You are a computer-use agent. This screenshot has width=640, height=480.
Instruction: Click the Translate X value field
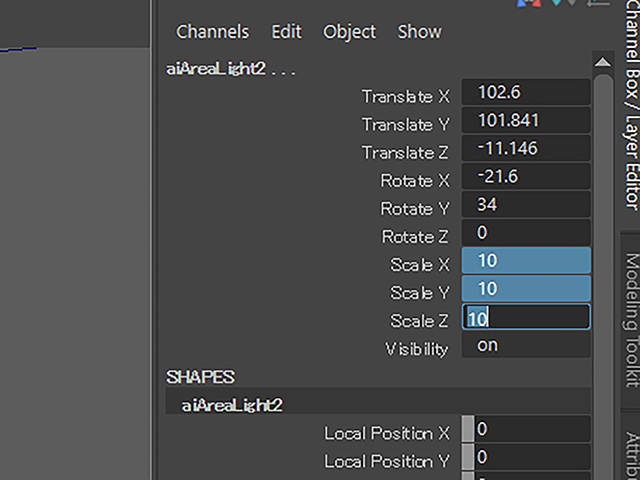(x=526, y=92)
